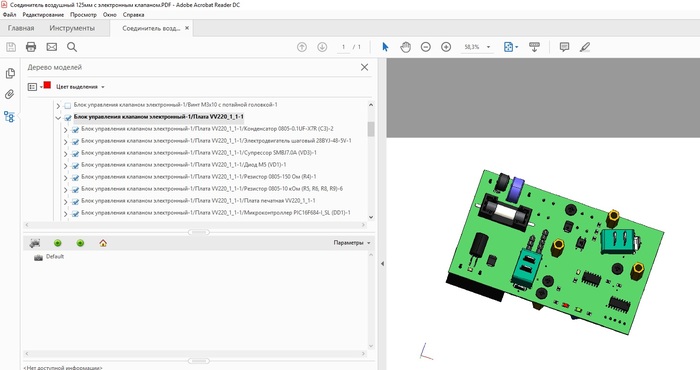Open the search magnifier tool
Viewport: 700px width, 370px height.
72,47
